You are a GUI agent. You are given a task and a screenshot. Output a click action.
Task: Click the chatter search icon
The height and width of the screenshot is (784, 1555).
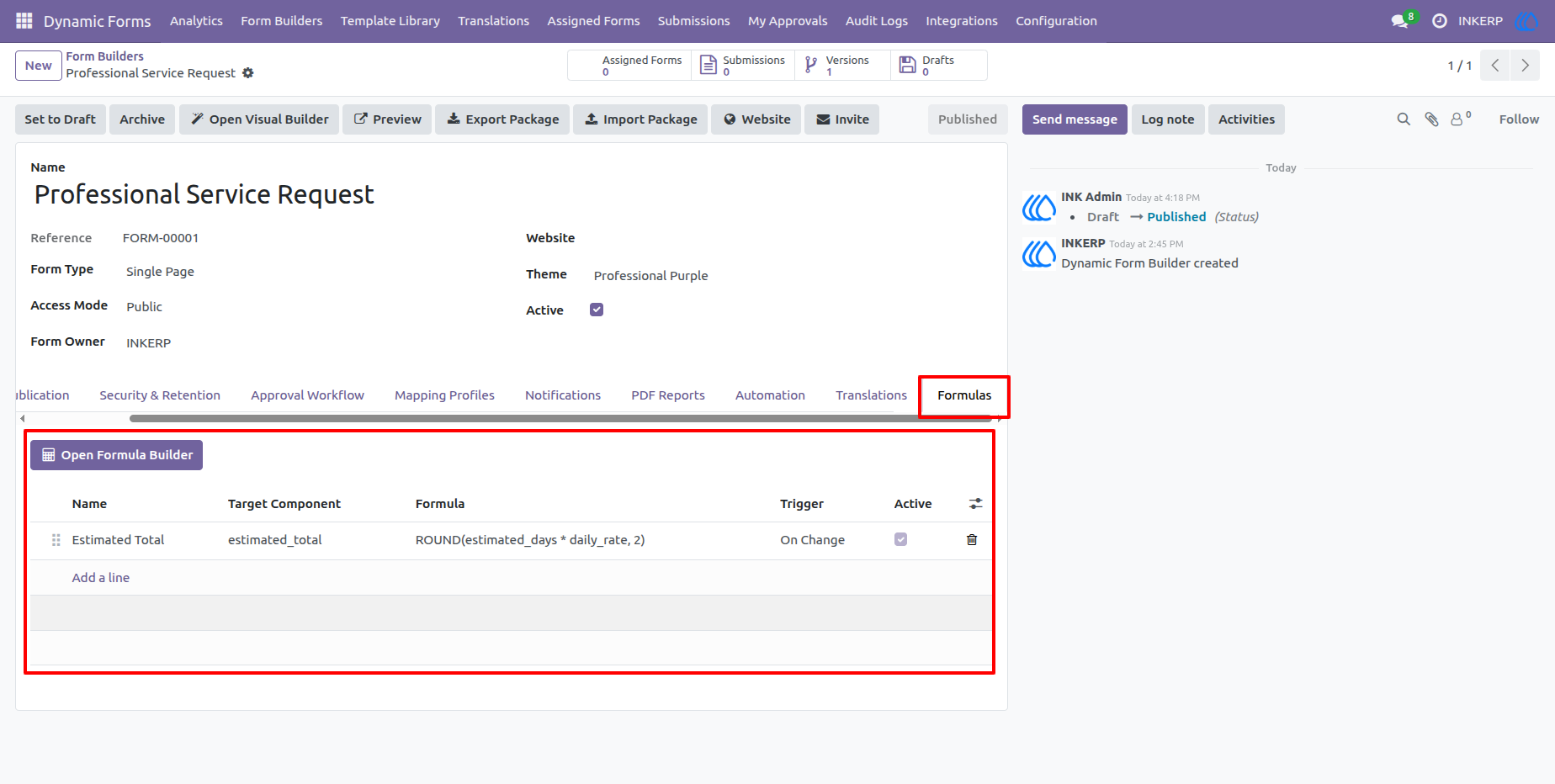click(1404, 119)
